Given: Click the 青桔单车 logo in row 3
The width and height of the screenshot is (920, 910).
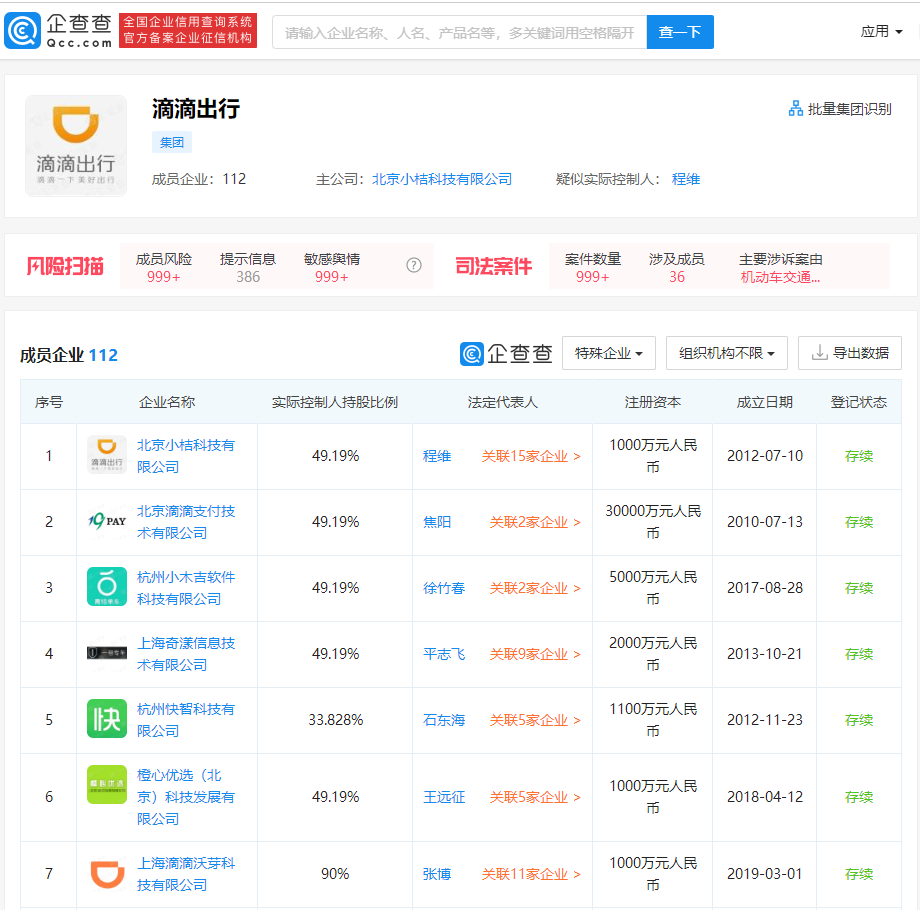Looking at the screenshot, I should (106, 588).
